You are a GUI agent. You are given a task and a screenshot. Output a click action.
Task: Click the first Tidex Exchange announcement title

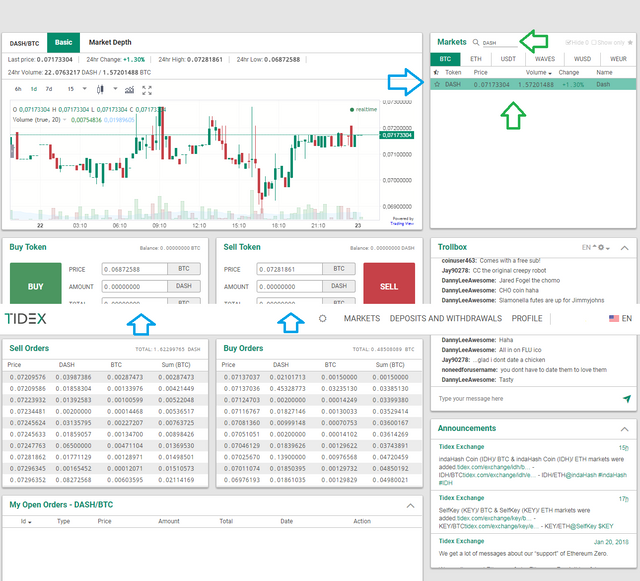point(461,447)
